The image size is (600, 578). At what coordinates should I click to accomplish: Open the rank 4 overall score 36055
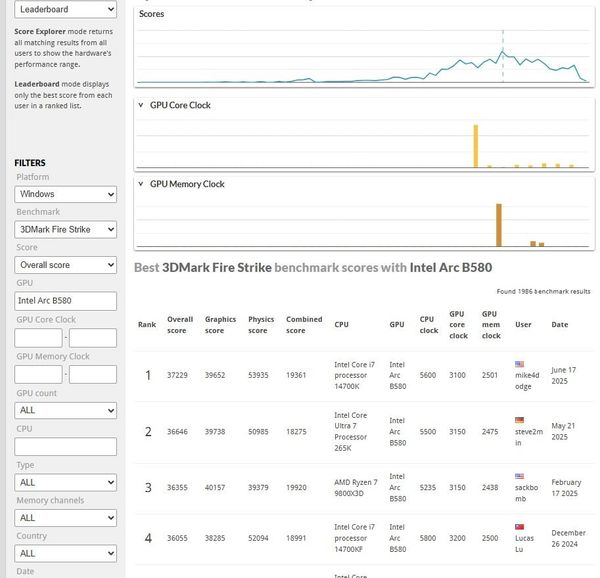(177, 538)
